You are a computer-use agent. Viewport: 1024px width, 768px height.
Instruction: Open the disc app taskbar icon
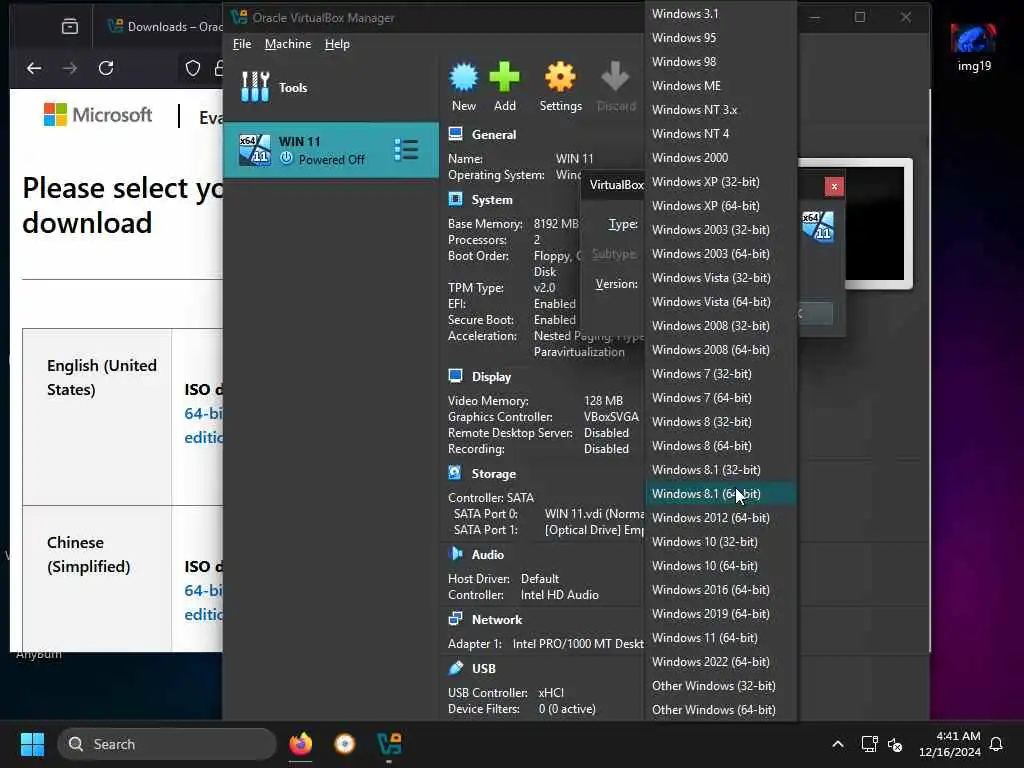pos(344,744)
